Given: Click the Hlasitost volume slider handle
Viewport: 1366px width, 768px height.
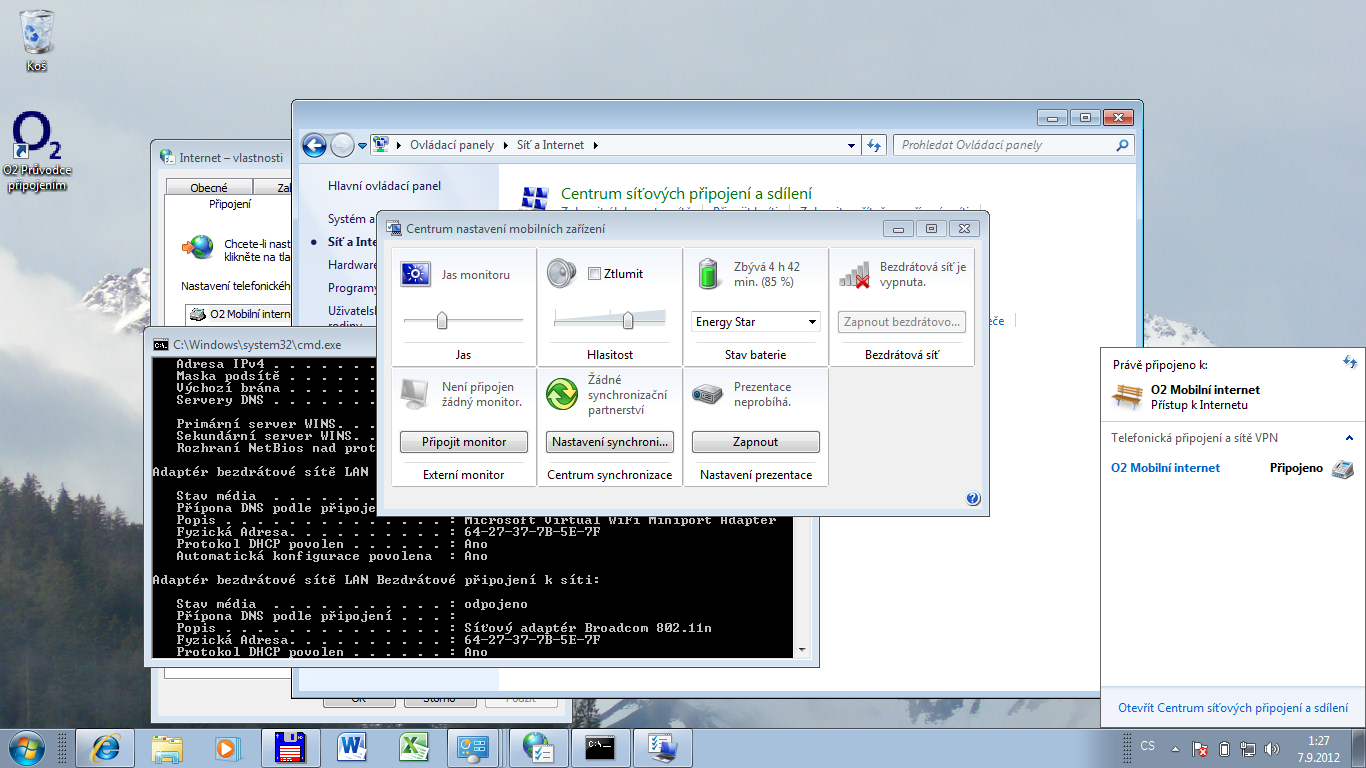Looking at the screenshot, I should (628, 320).
